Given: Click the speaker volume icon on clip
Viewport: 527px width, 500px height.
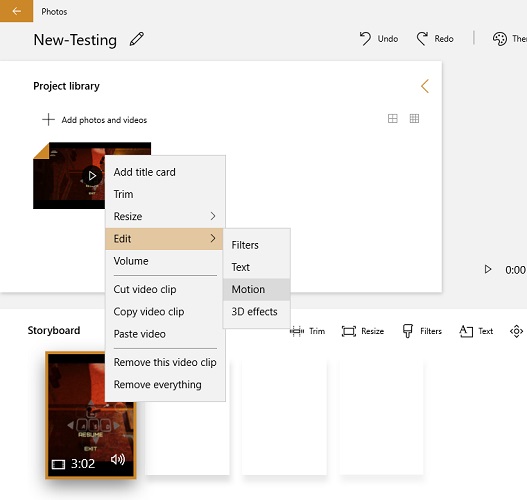Looking at the screenshot, I should [118, 459].
